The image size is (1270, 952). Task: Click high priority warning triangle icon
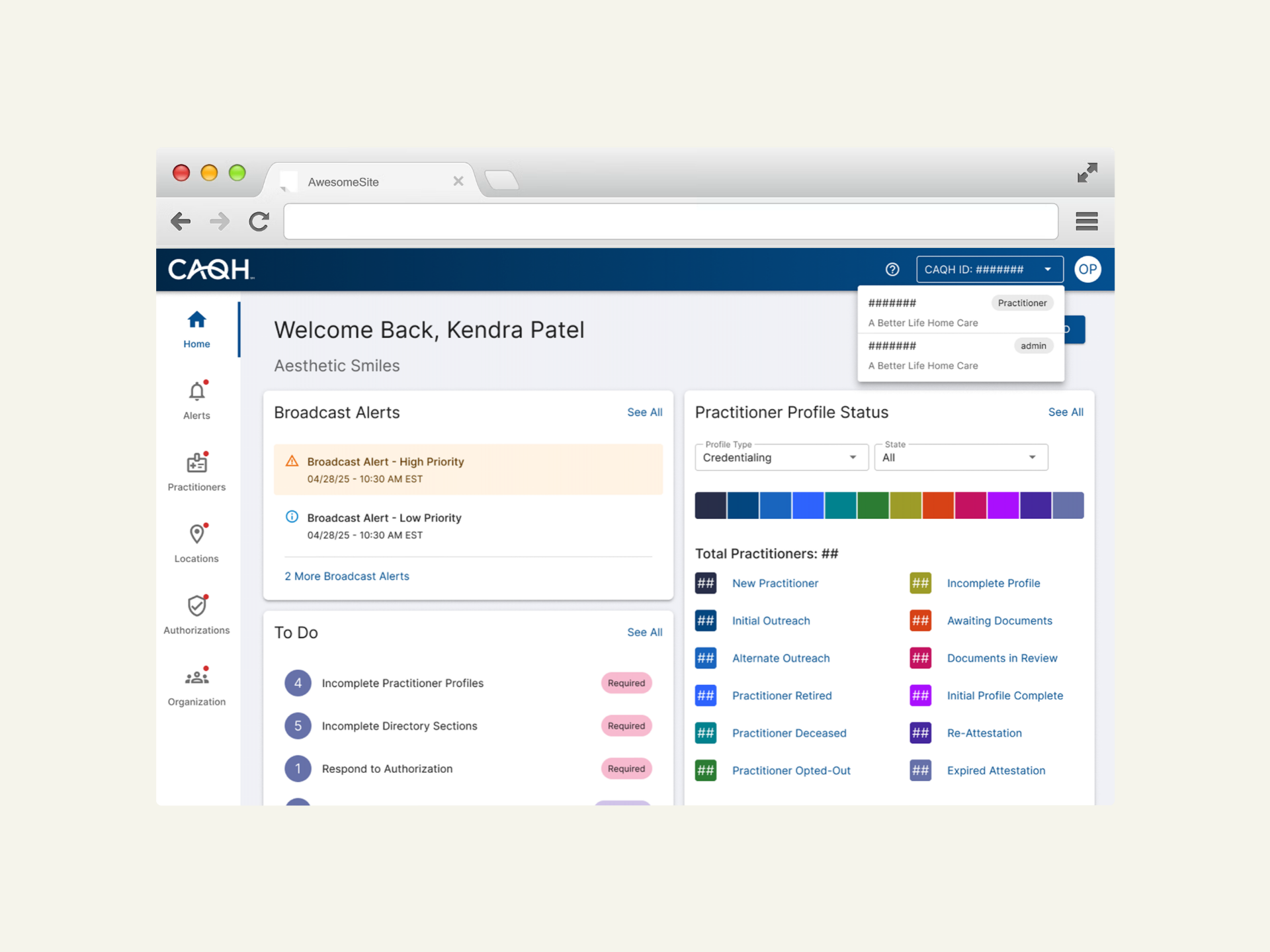(292, 461)
